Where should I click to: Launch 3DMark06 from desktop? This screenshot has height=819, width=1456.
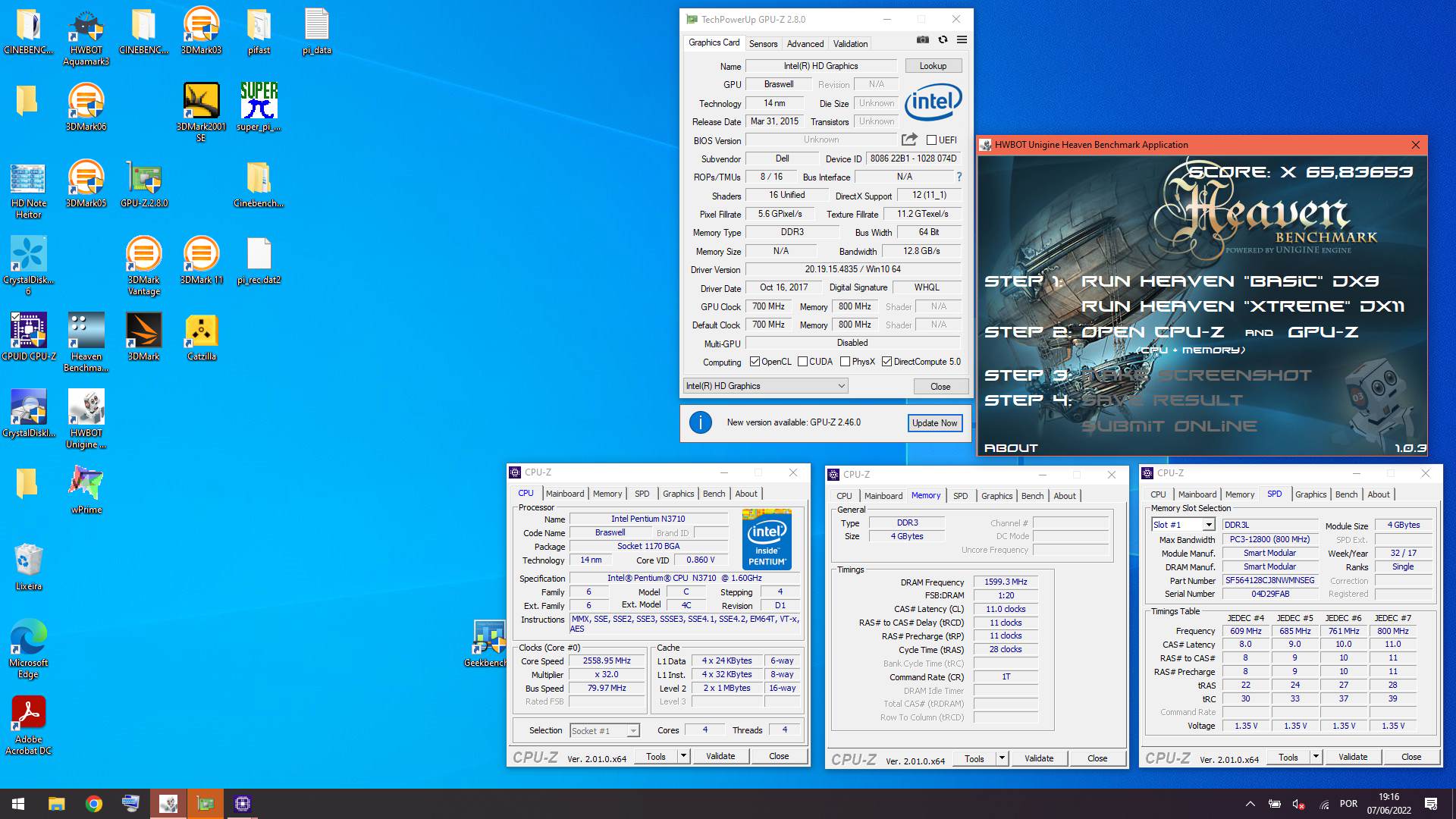tap(86, 108)
